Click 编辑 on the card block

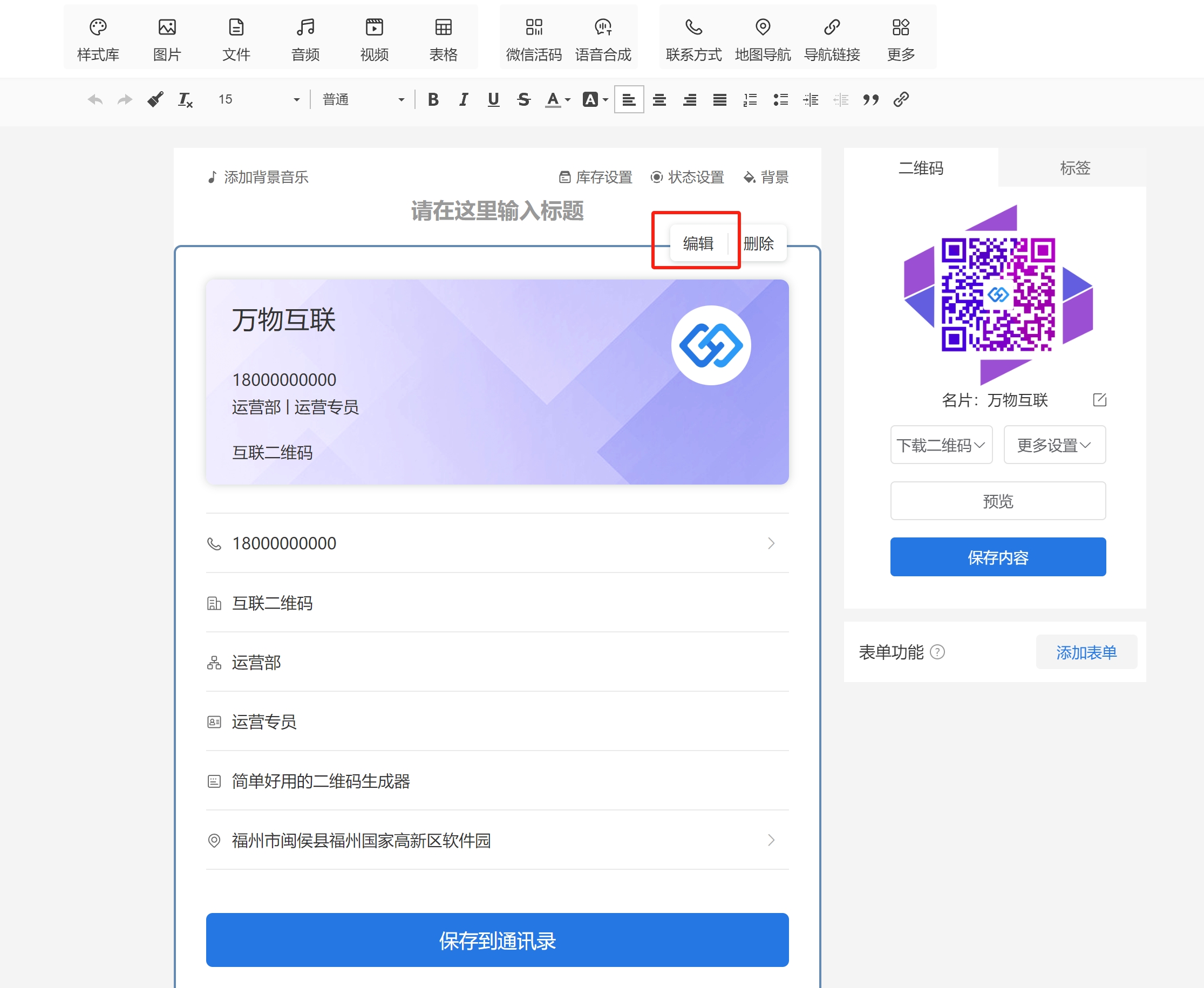[x=698, y=243]
